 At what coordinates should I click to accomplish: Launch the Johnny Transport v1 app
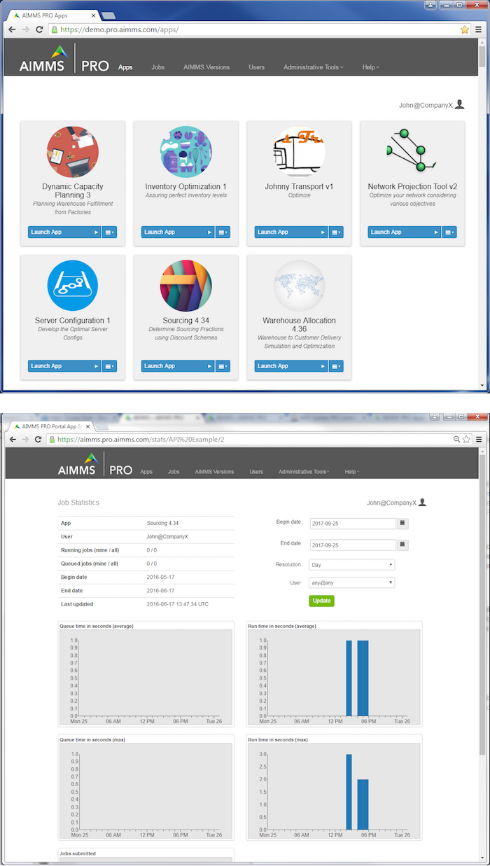click(291, 232)
